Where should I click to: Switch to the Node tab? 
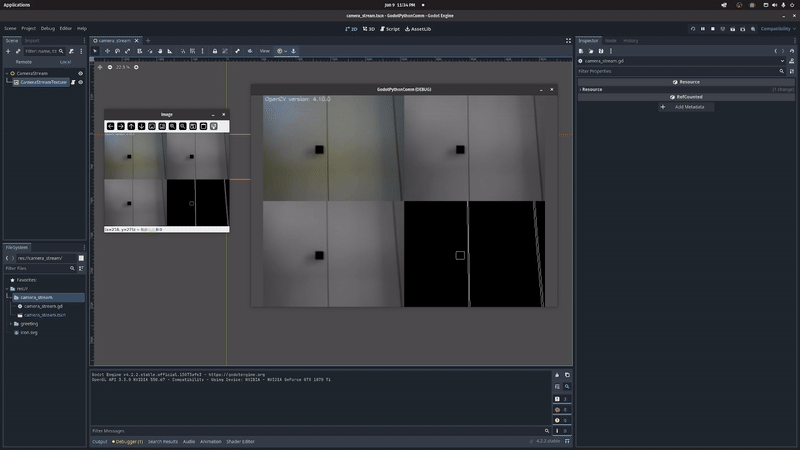click(x=610, y=41)
